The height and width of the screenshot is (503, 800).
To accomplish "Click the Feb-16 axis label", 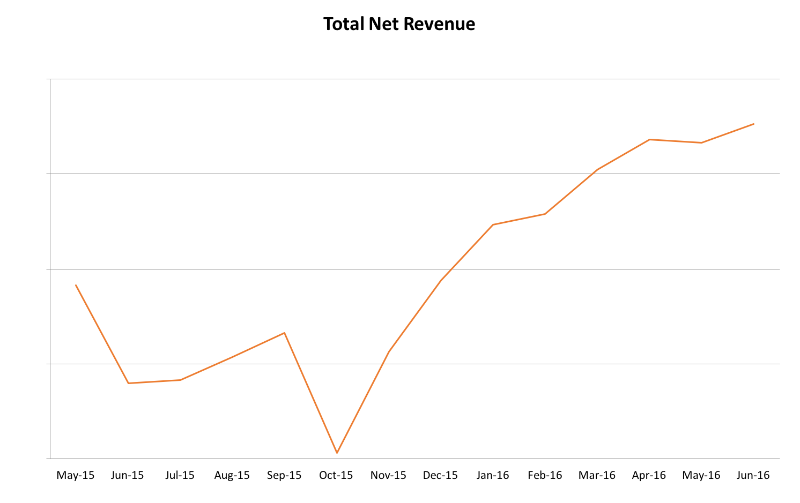I will [x=545, y=475].
